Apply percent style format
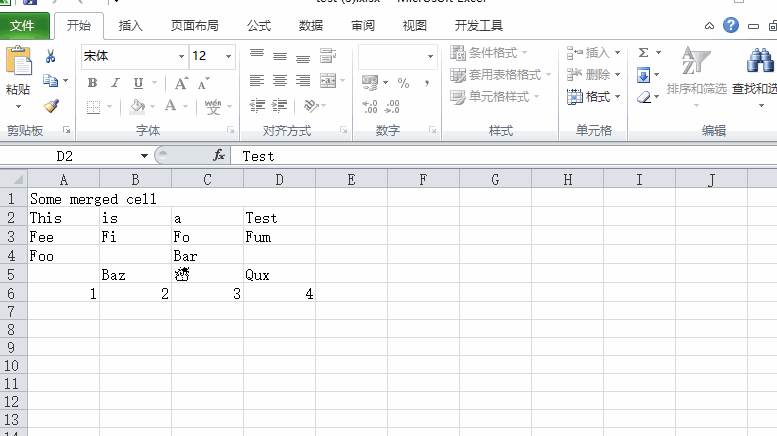777x436 pixels. coord(403,83)
